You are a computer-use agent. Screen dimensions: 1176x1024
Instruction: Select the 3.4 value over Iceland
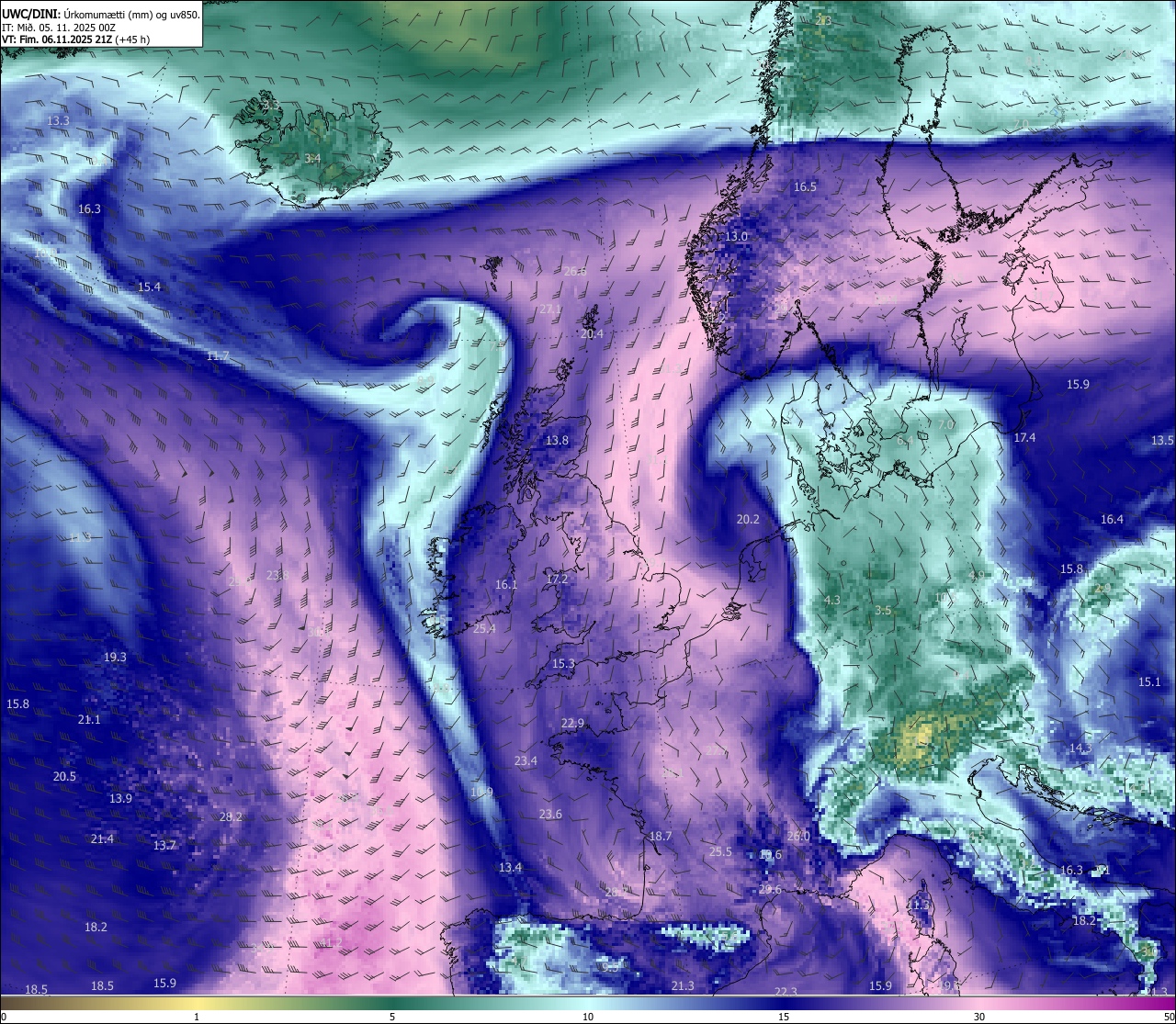click(312, 159)
